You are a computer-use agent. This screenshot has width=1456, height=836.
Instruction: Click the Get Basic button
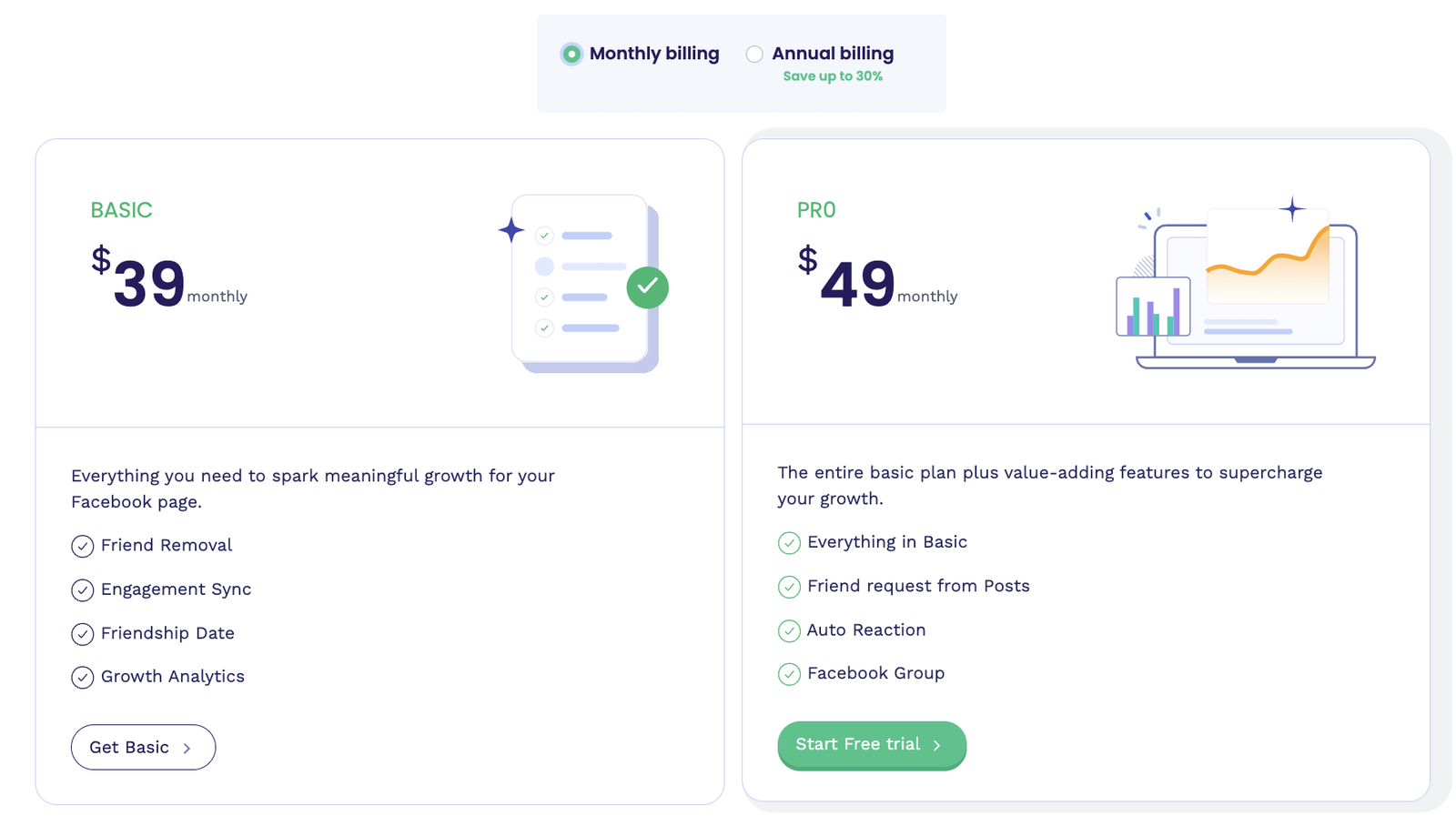(x=143, y=747)
